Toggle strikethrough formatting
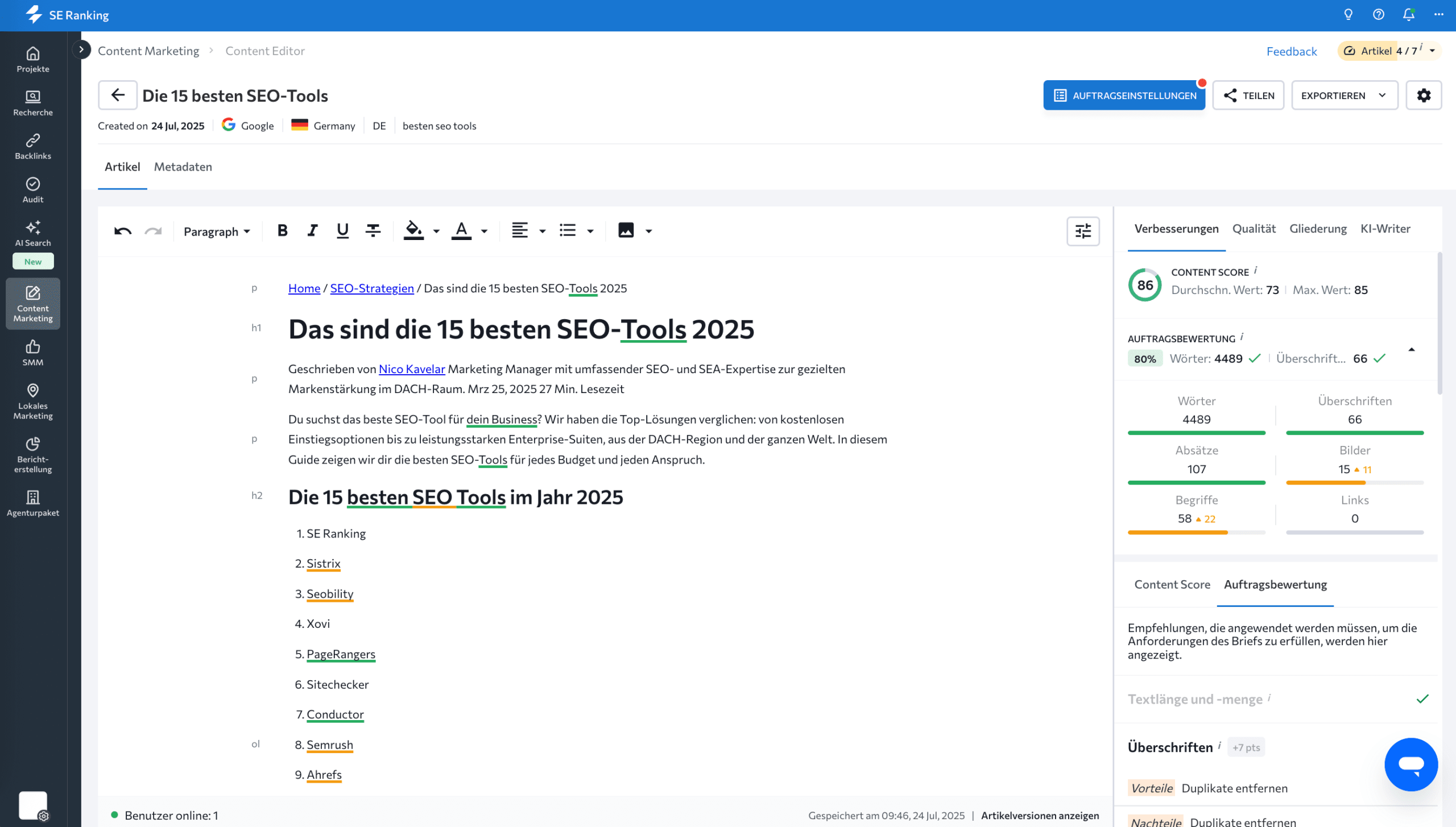 tap(373, 230)
